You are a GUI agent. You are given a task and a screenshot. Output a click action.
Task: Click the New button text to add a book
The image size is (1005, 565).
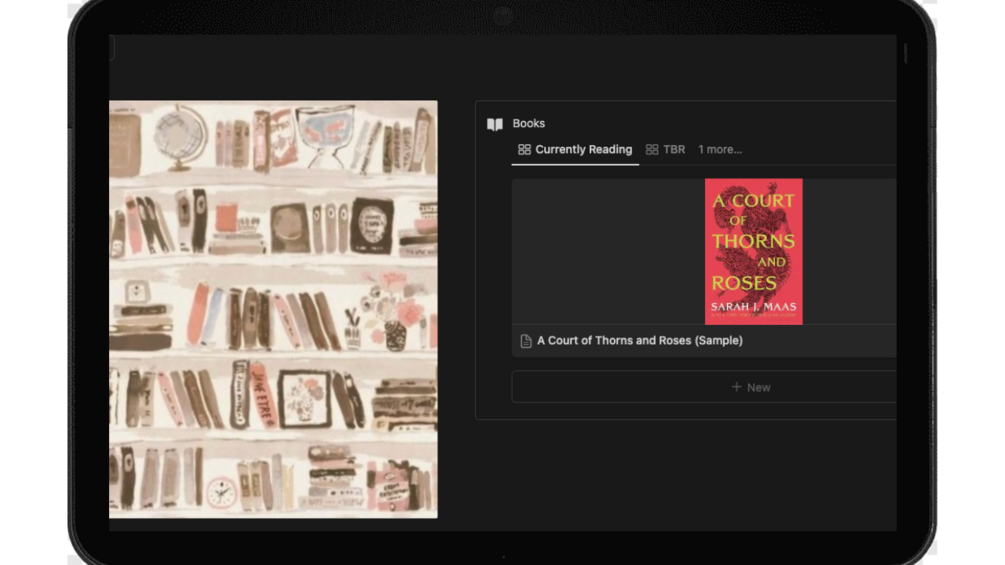tap(758, 388)
